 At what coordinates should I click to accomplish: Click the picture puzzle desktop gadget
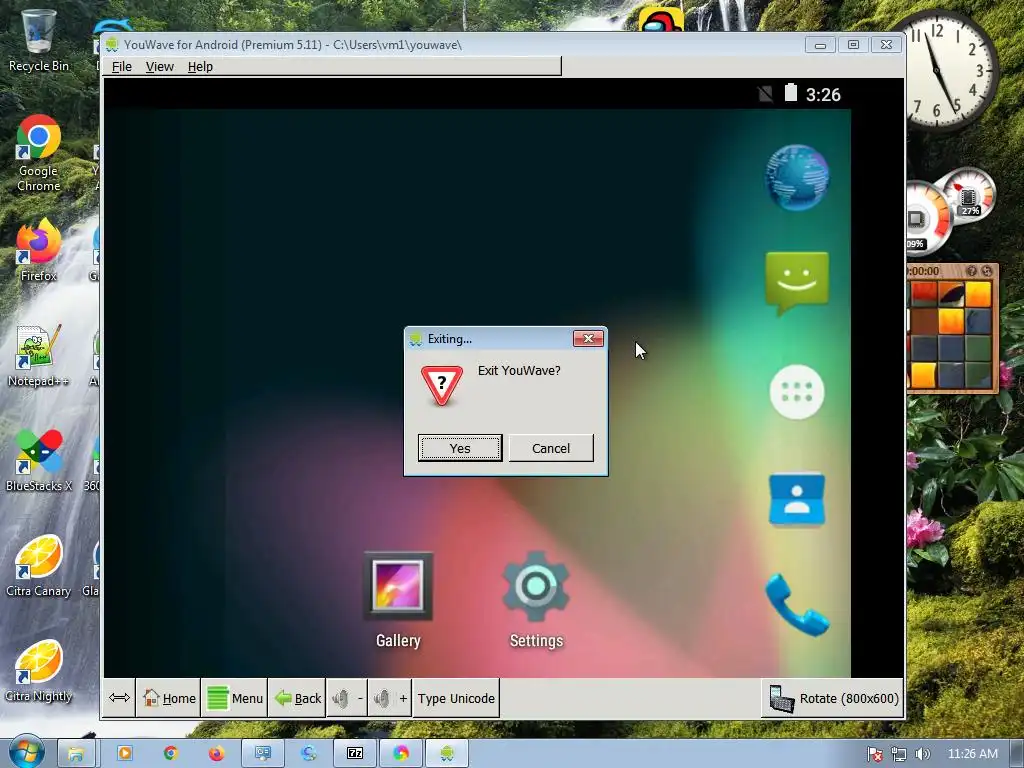pos(952,327)
